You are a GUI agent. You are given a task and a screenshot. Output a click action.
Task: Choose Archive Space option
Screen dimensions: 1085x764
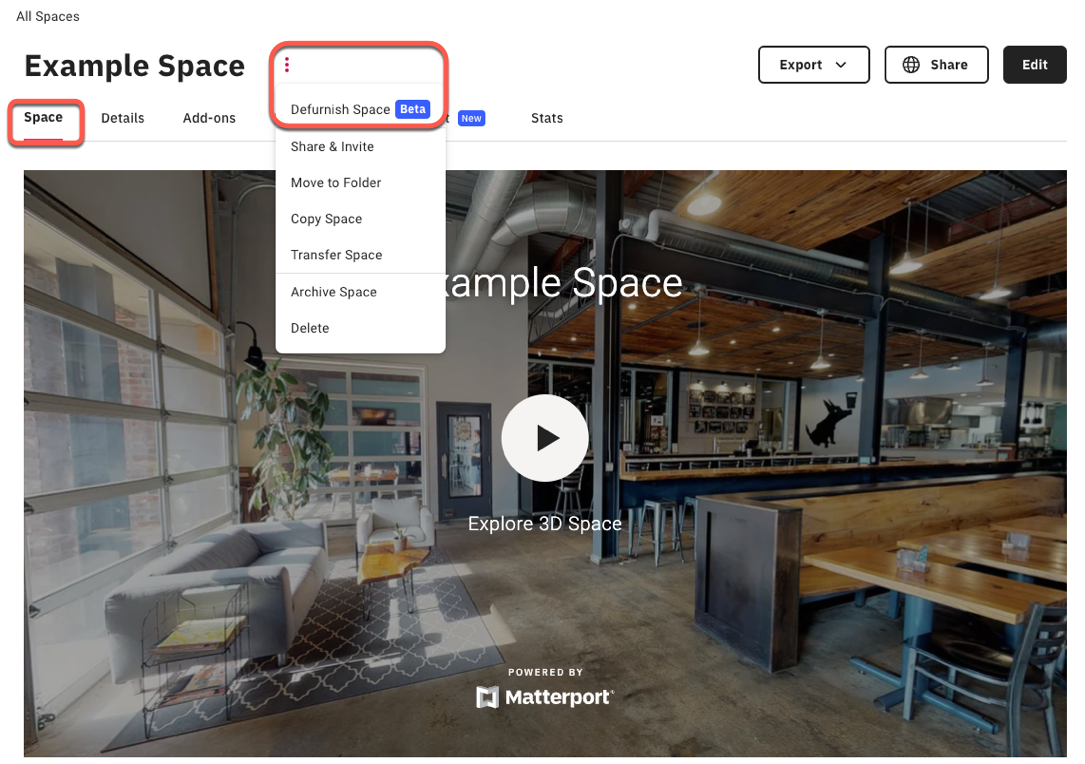360,292
